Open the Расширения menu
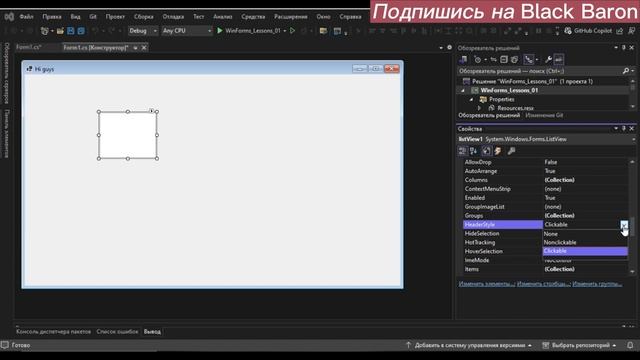This screenshot has height=360, width=640. coord(291,17)
